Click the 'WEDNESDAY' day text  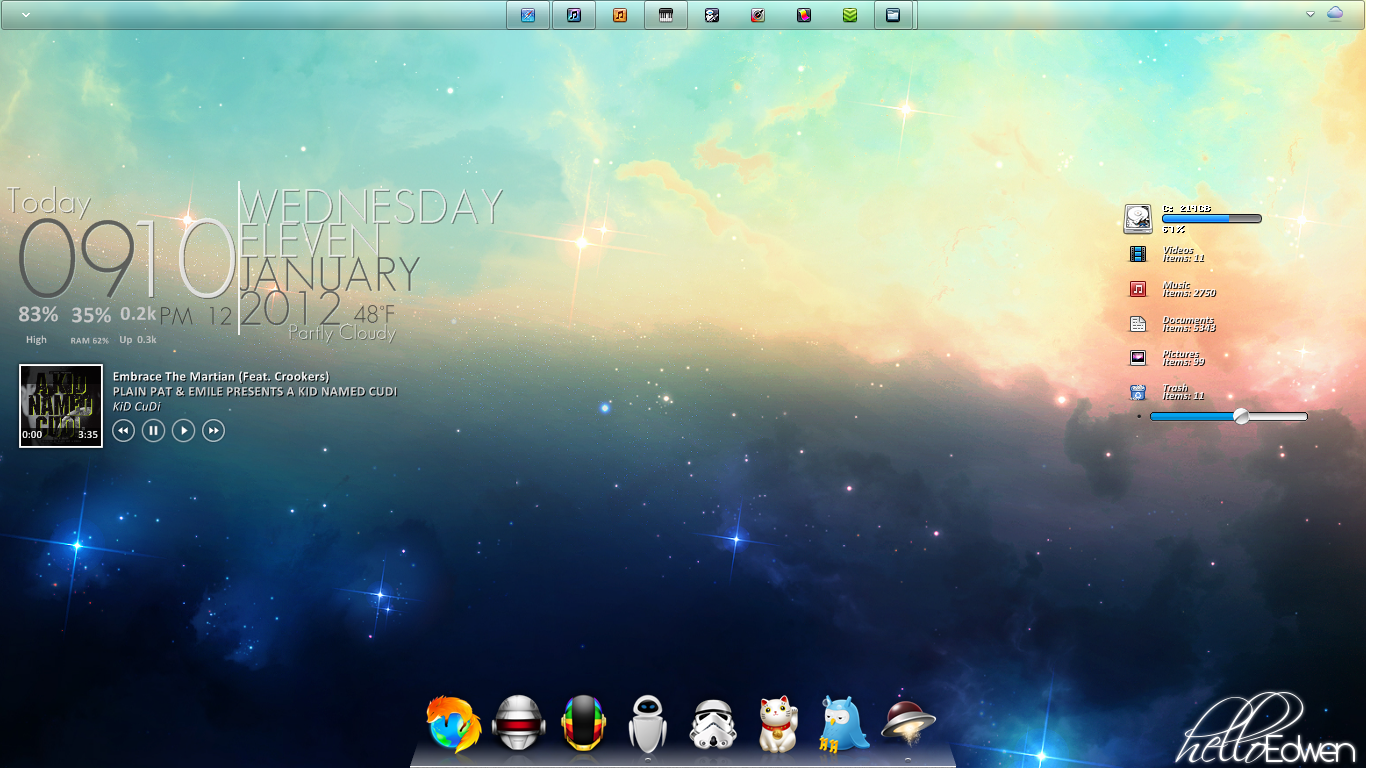[x=370, y=207]
